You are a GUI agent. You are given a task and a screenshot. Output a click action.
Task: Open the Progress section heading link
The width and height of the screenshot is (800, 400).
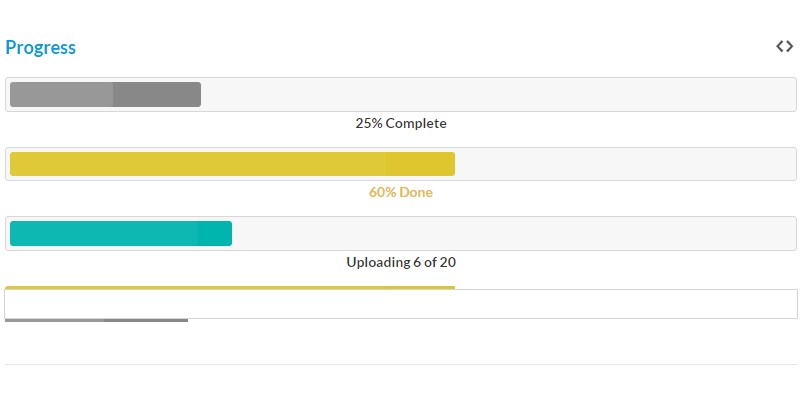click(x=41, y=47)
